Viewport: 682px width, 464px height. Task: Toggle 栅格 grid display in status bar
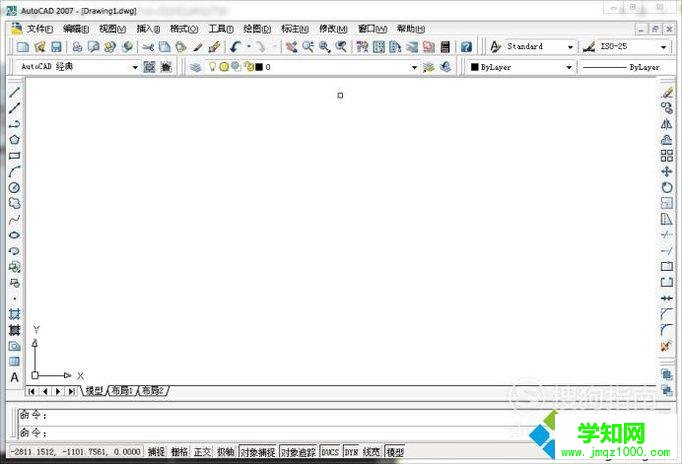pyautogui.click(x=179, y=452)
